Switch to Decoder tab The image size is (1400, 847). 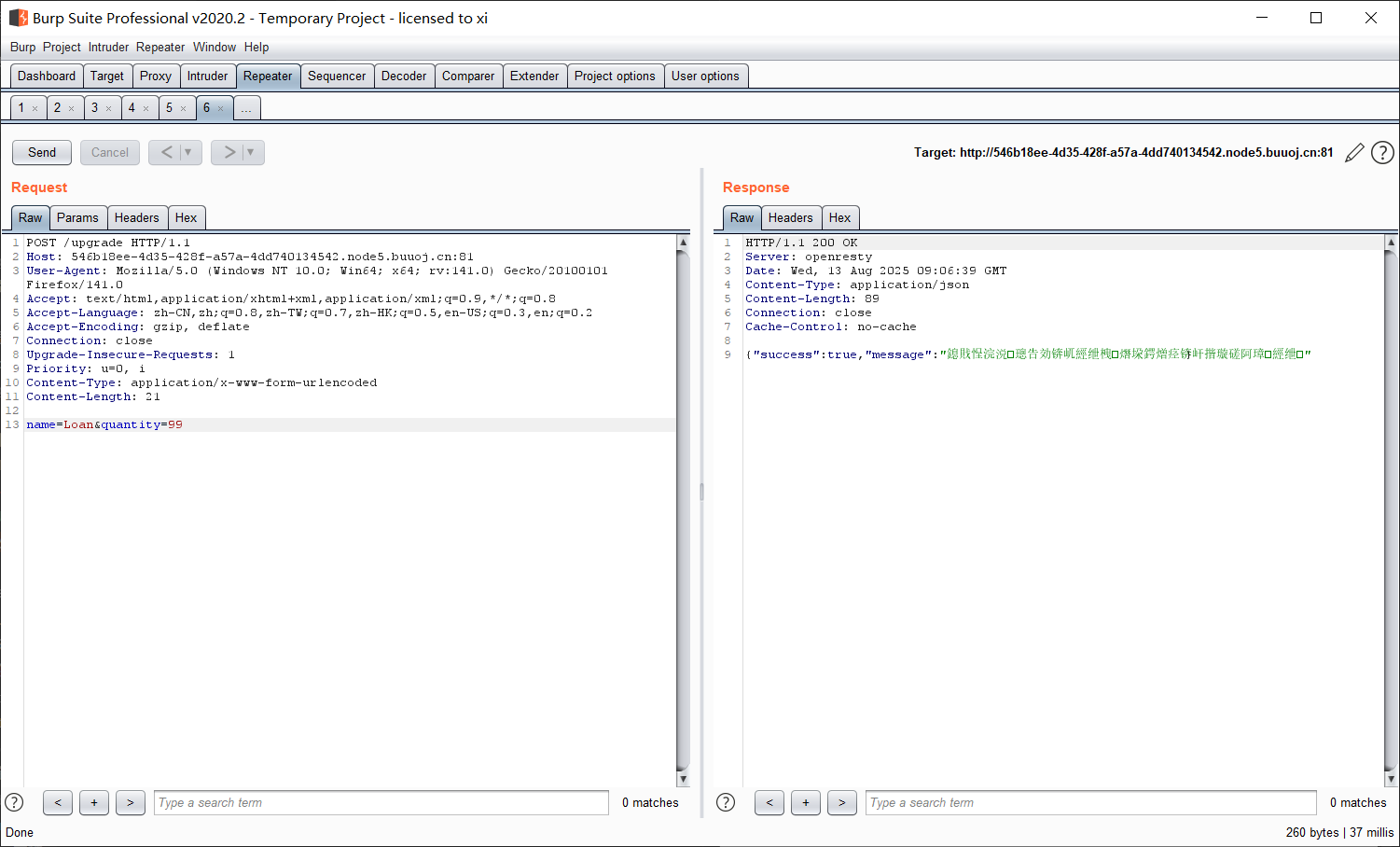click(x=404, y=76)
